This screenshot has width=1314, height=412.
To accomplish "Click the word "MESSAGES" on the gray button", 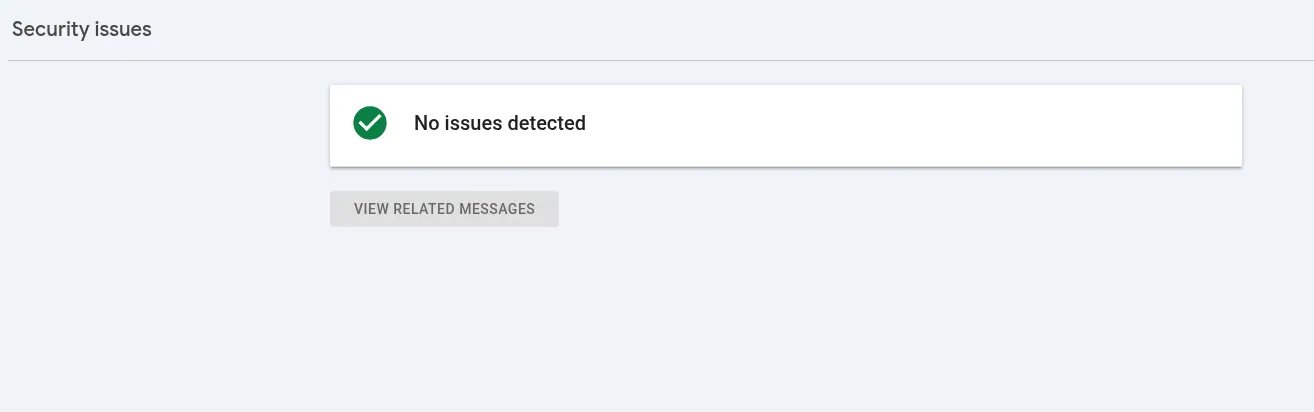I will pos(496,209).
